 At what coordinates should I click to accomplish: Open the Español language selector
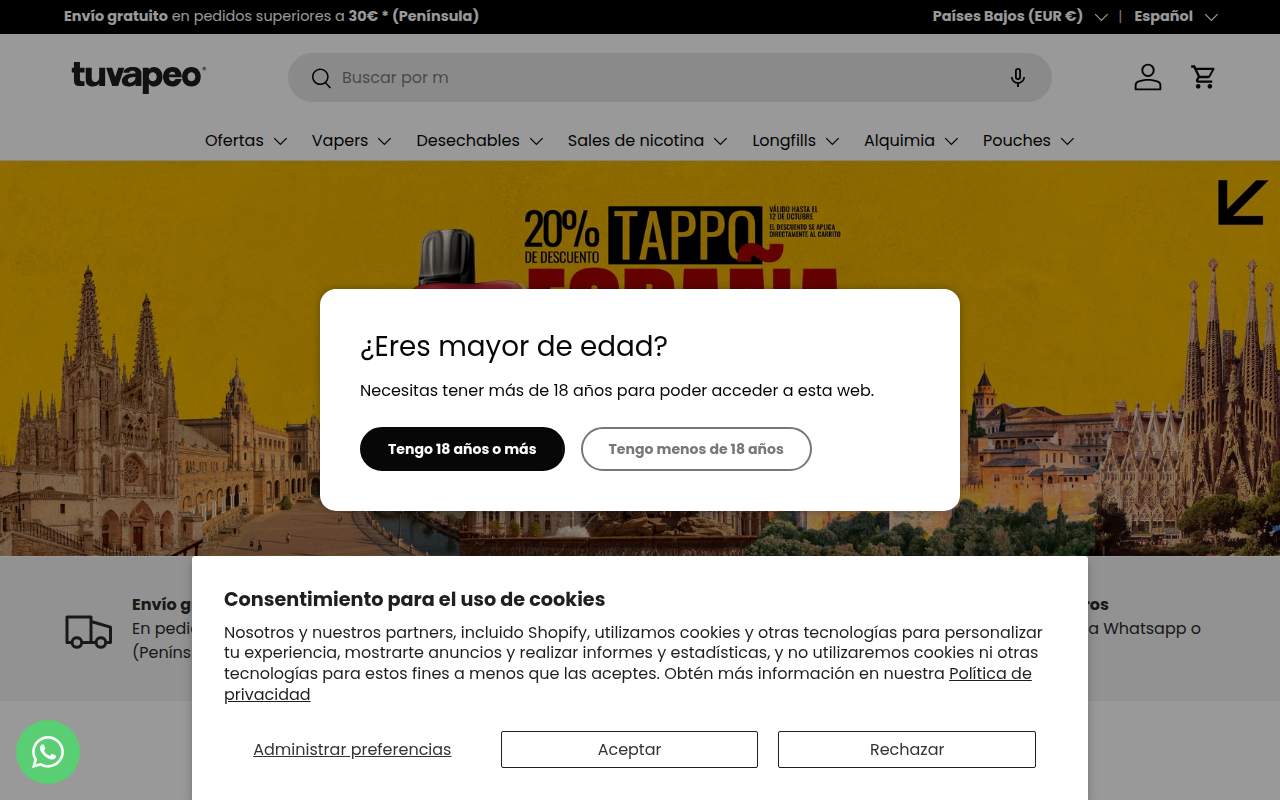click(x=1176, y=16)
